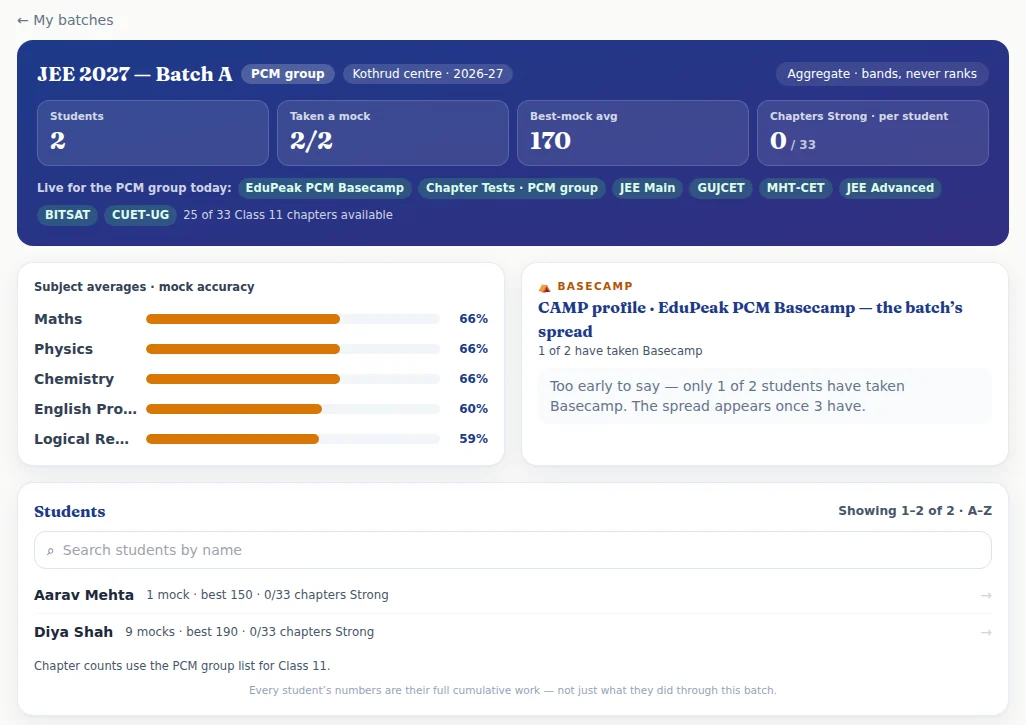Click the 'Subject averages · mock accuracy' heading

tap(144, 287)
